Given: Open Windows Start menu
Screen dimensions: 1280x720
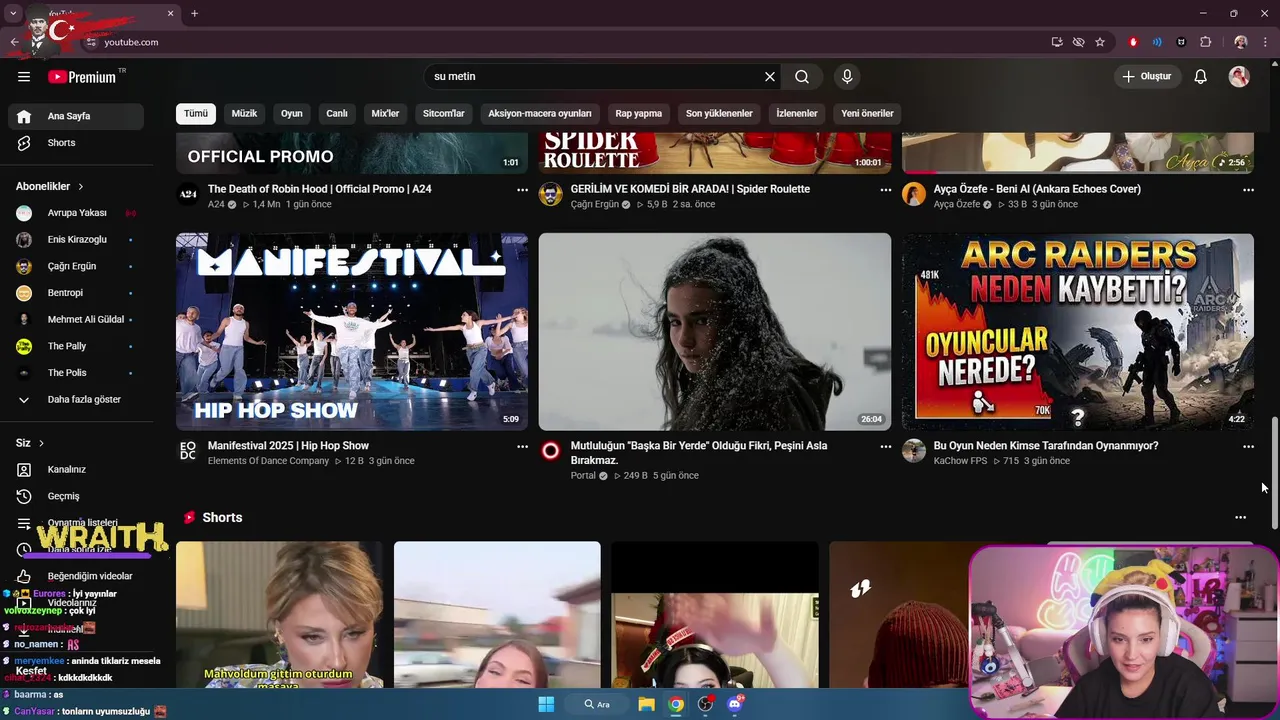Looking at the screenshot, I should pyautogui.click(x=546, y=704).
